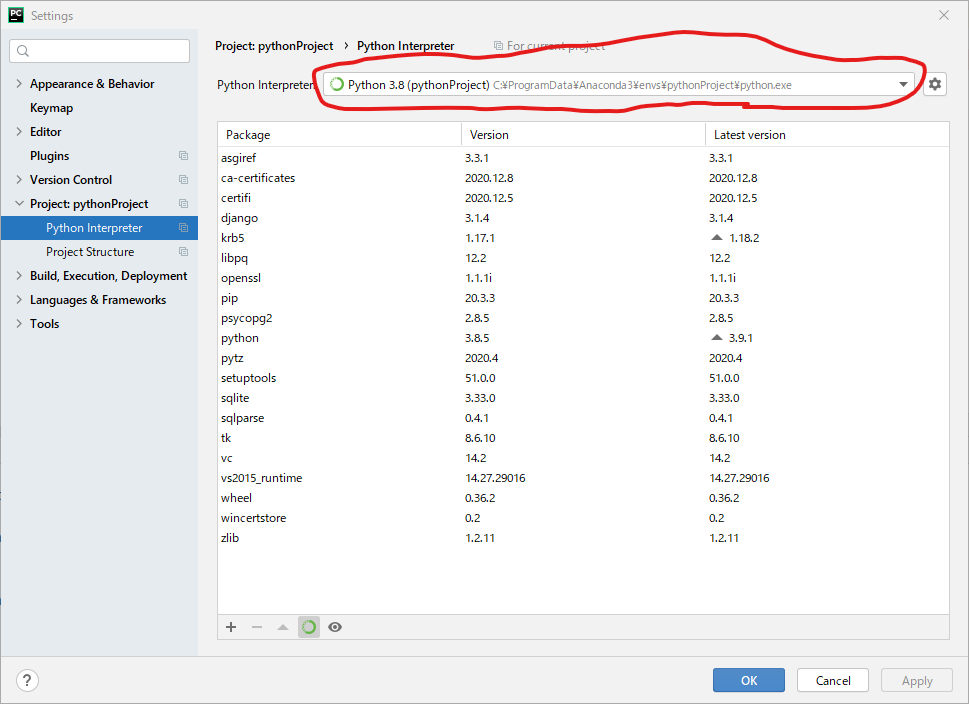Click the Cancel button
This screenshot has height=704, width=969.
832,681
